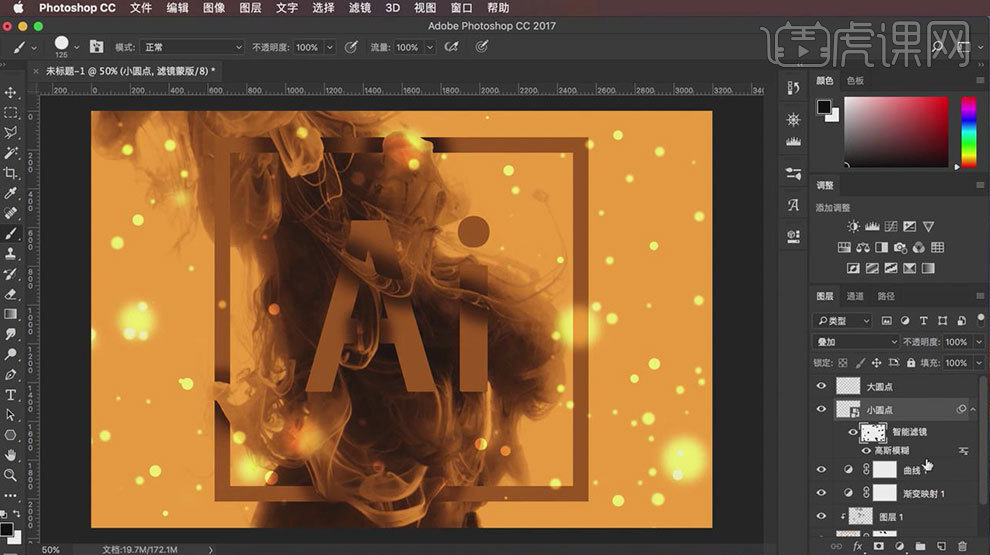Click the 渐变映射 1 layer mask thumbnail
Viewport: 990px width, 555px height.
click(884, 493)
